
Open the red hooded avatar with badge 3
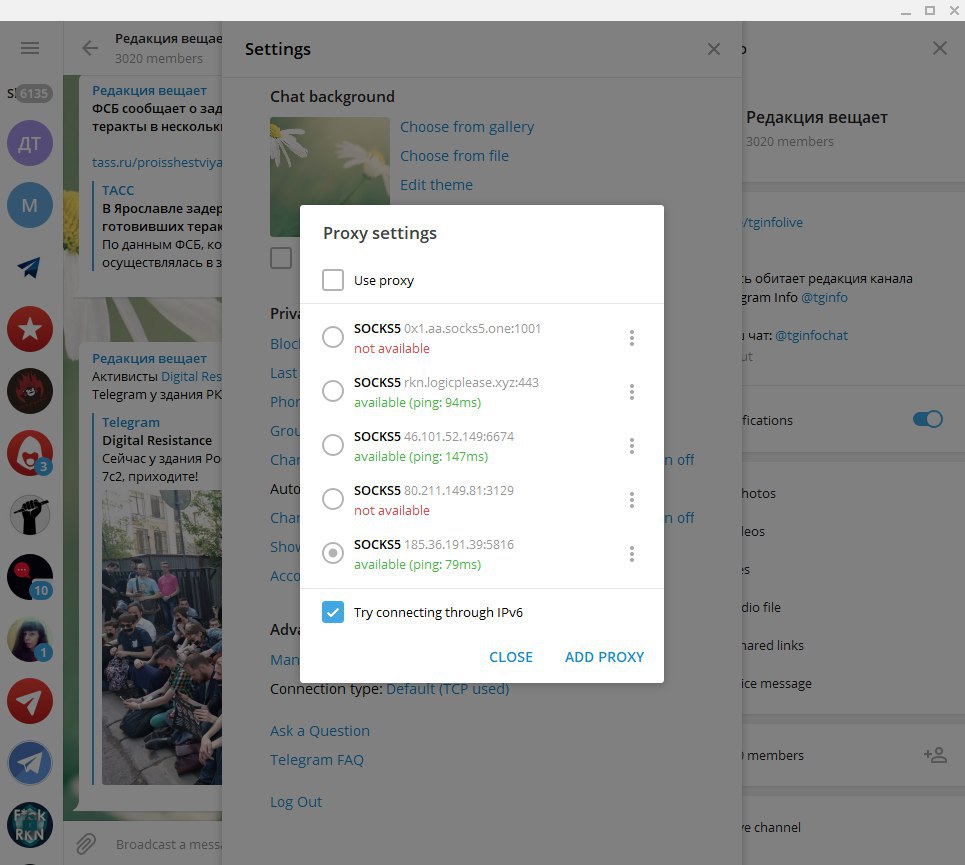[30, 453]
